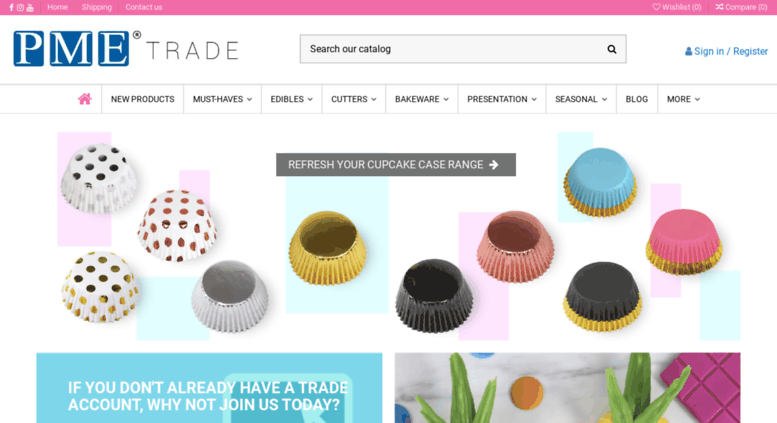The image size is (777, 423).
Task: Expand the More menu
Action: pos(683,99)
